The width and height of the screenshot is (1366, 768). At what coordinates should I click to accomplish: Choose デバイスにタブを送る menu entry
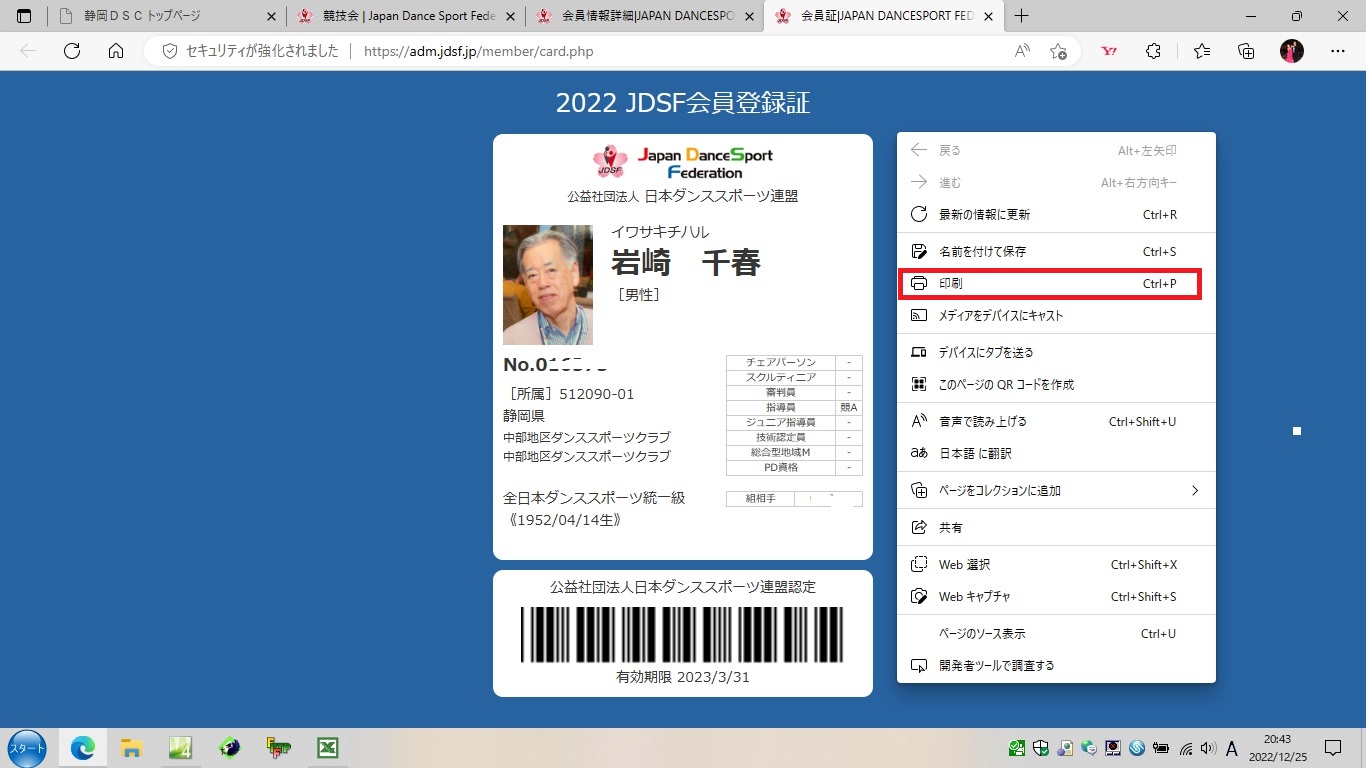pyautogui.click(x=1056, y=352)
